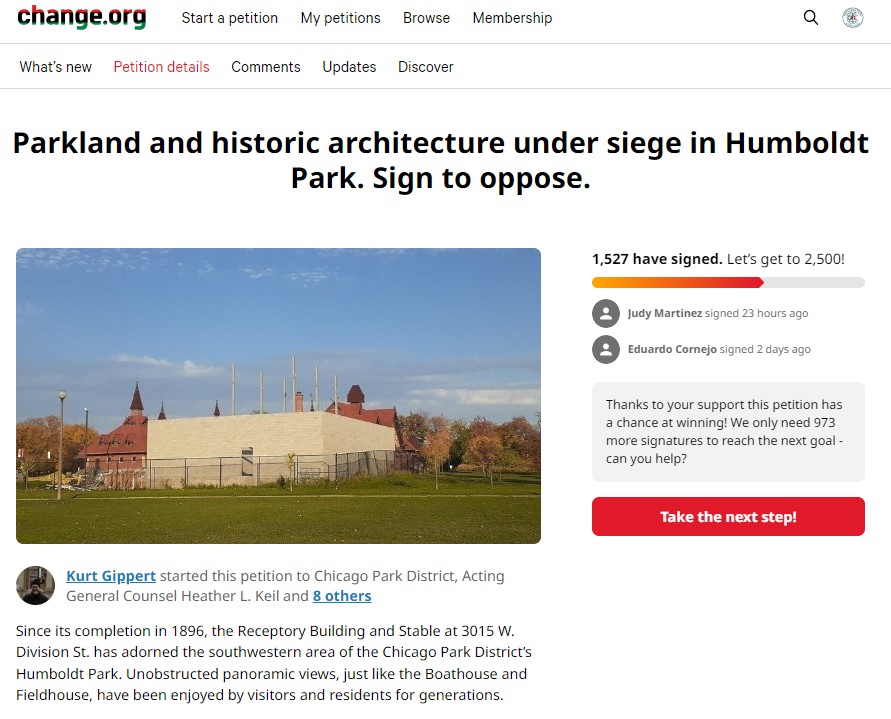Show the Discover tab

(x=426, y=67)
